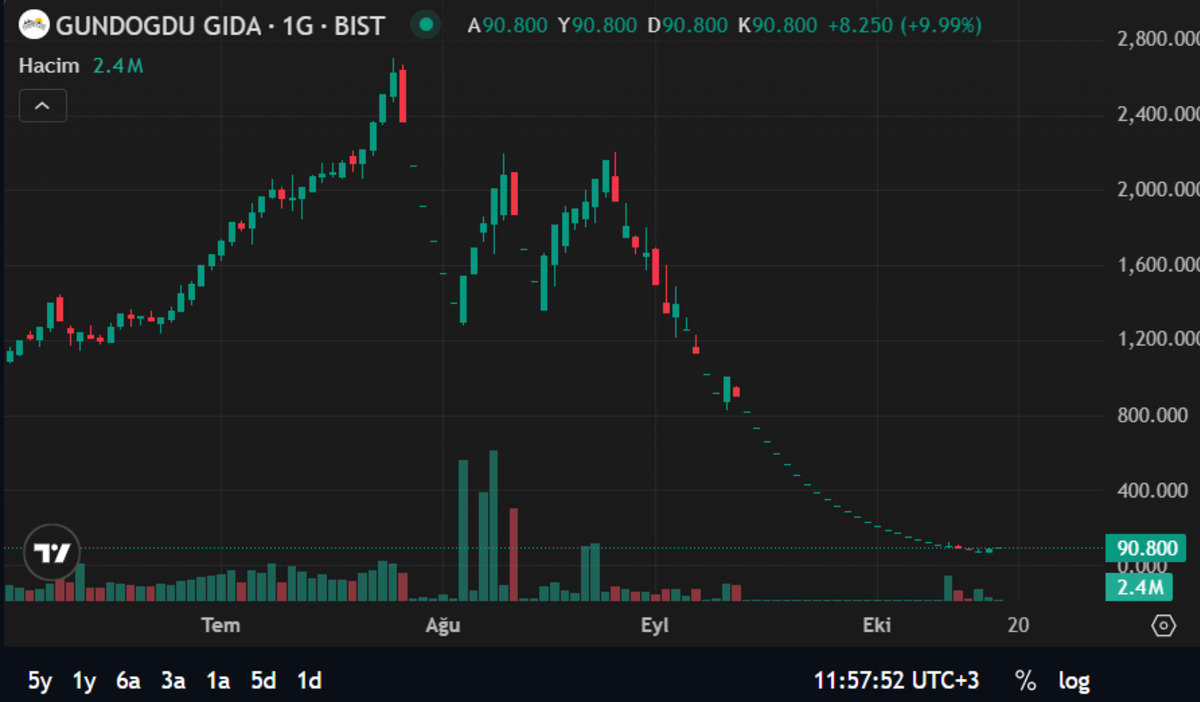
Task: Toggle logarithmic scale mode
Action: click(1074, 681)
